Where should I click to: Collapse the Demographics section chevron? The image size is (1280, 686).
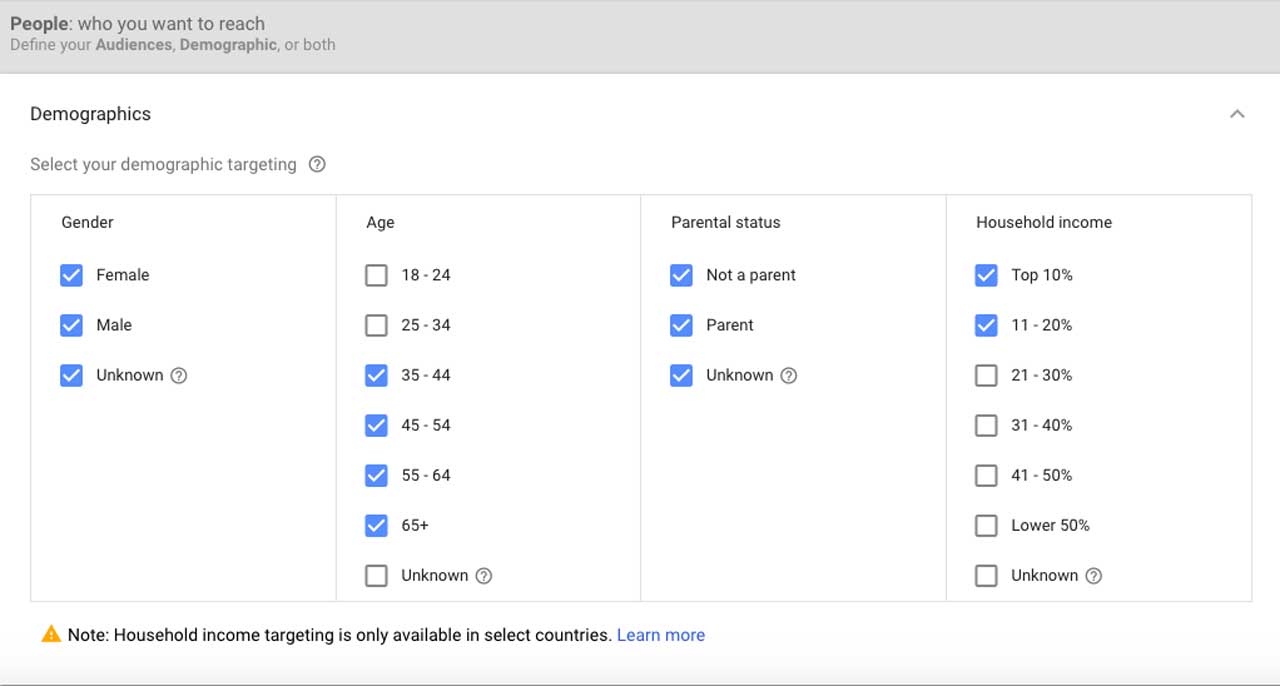pos(1237,114)
